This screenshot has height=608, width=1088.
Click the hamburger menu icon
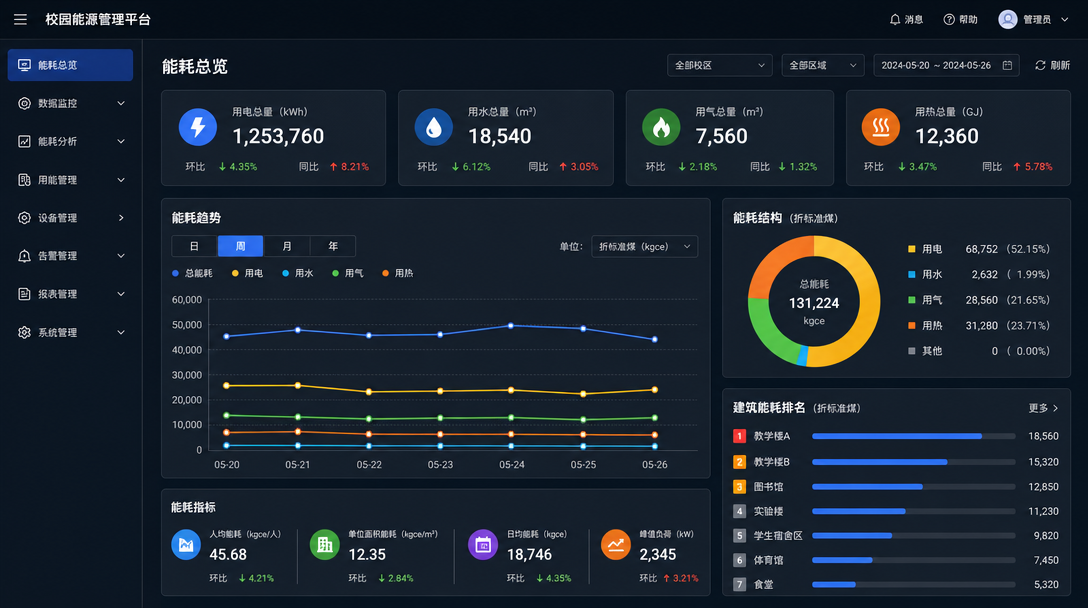pos(20,19)
